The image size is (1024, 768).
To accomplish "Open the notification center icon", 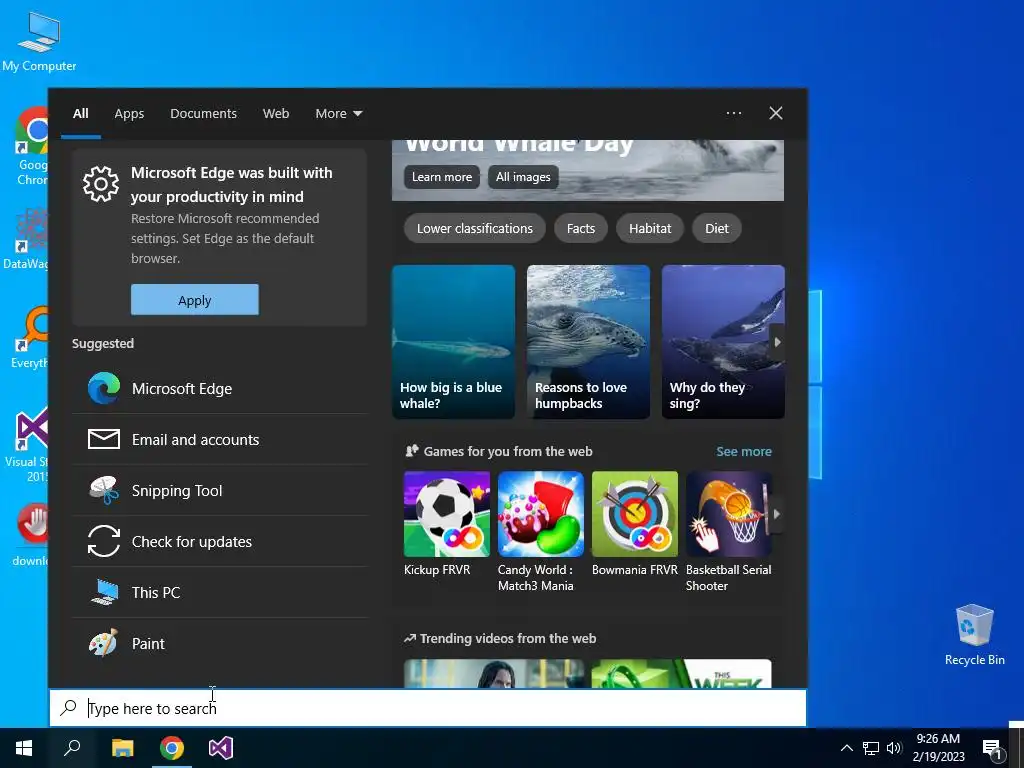I will pos(992,748).
